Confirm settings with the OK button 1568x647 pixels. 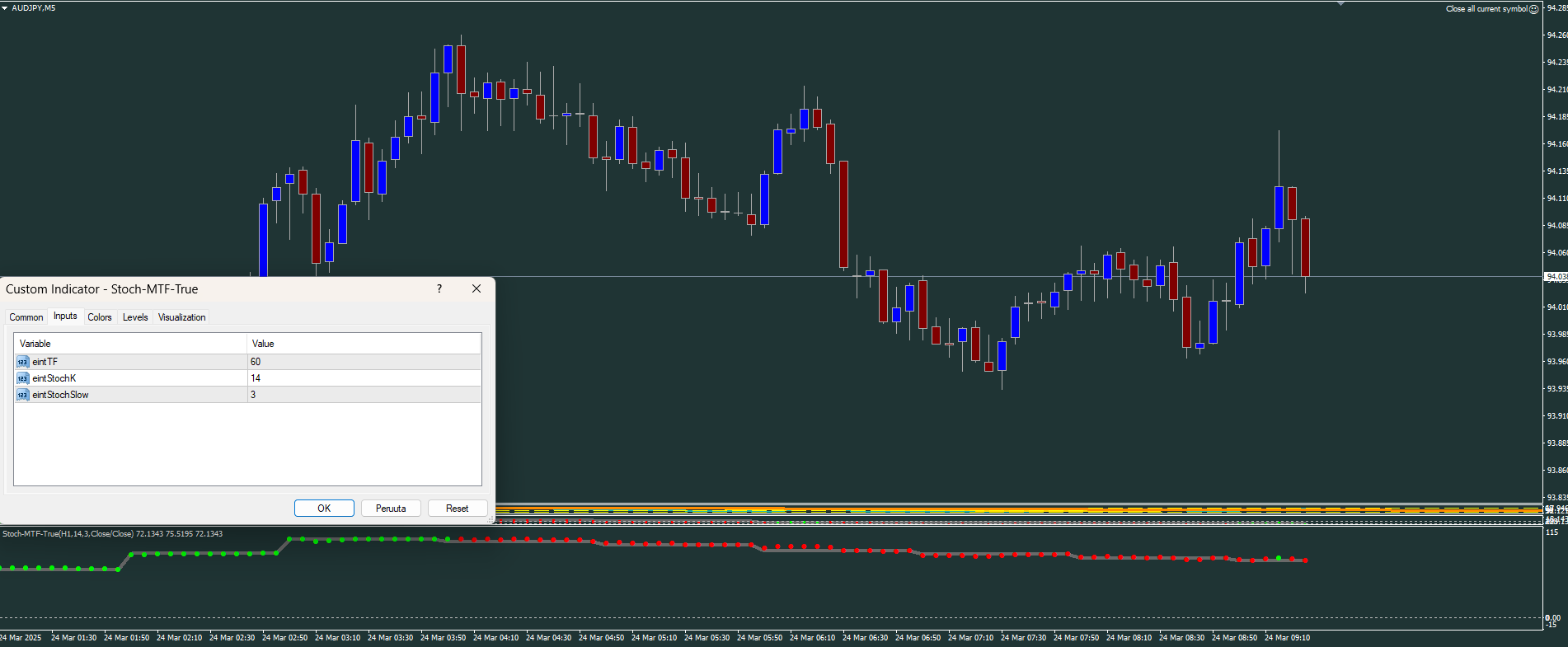point(324,509)
